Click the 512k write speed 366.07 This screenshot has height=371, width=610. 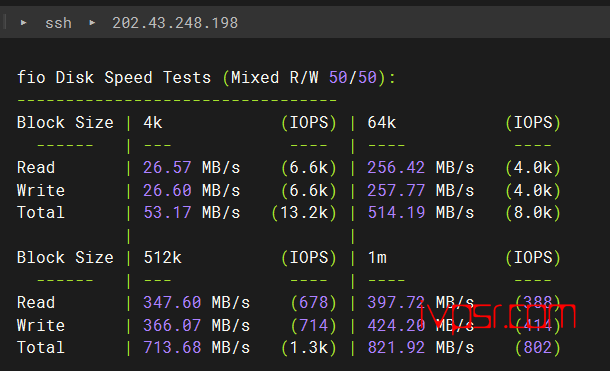172,325
